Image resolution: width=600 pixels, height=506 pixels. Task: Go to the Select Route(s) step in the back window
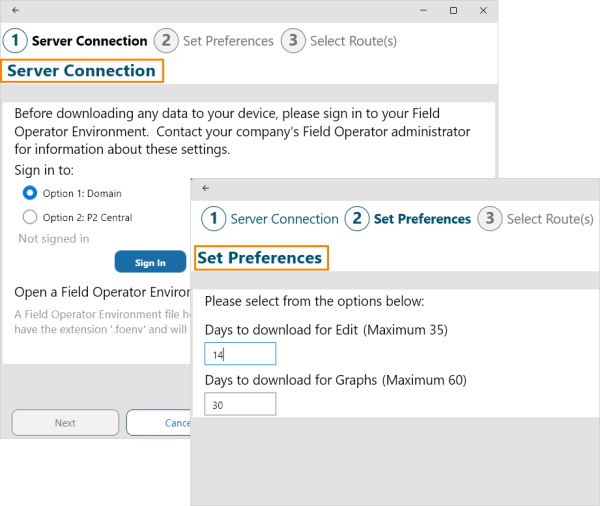[x=353, y=41]
